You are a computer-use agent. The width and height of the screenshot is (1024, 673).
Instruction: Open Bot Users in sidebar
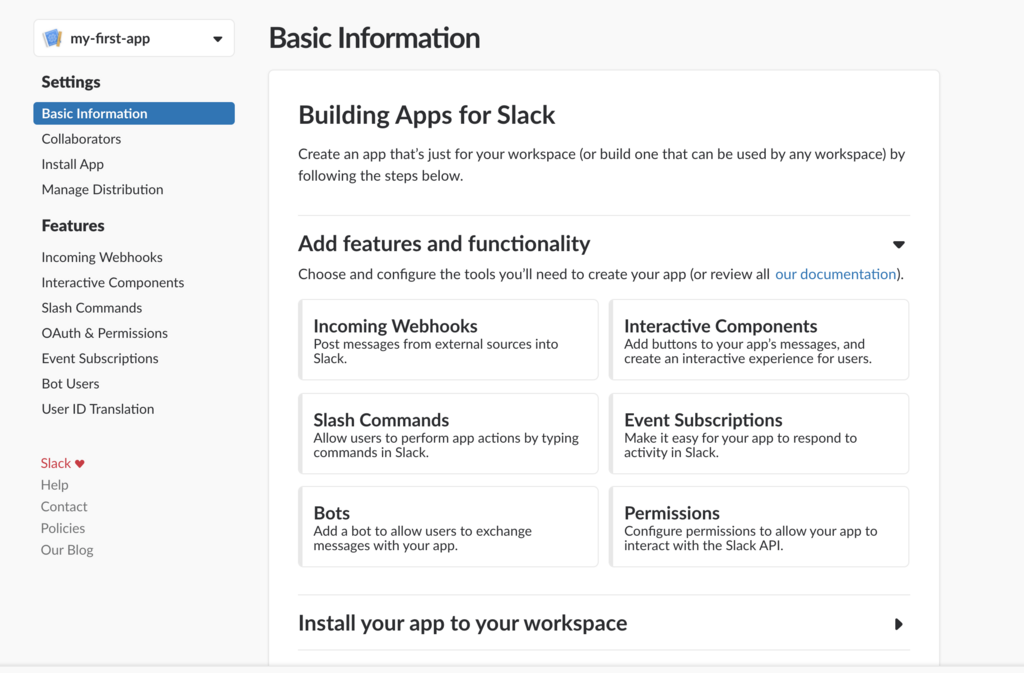71,384
